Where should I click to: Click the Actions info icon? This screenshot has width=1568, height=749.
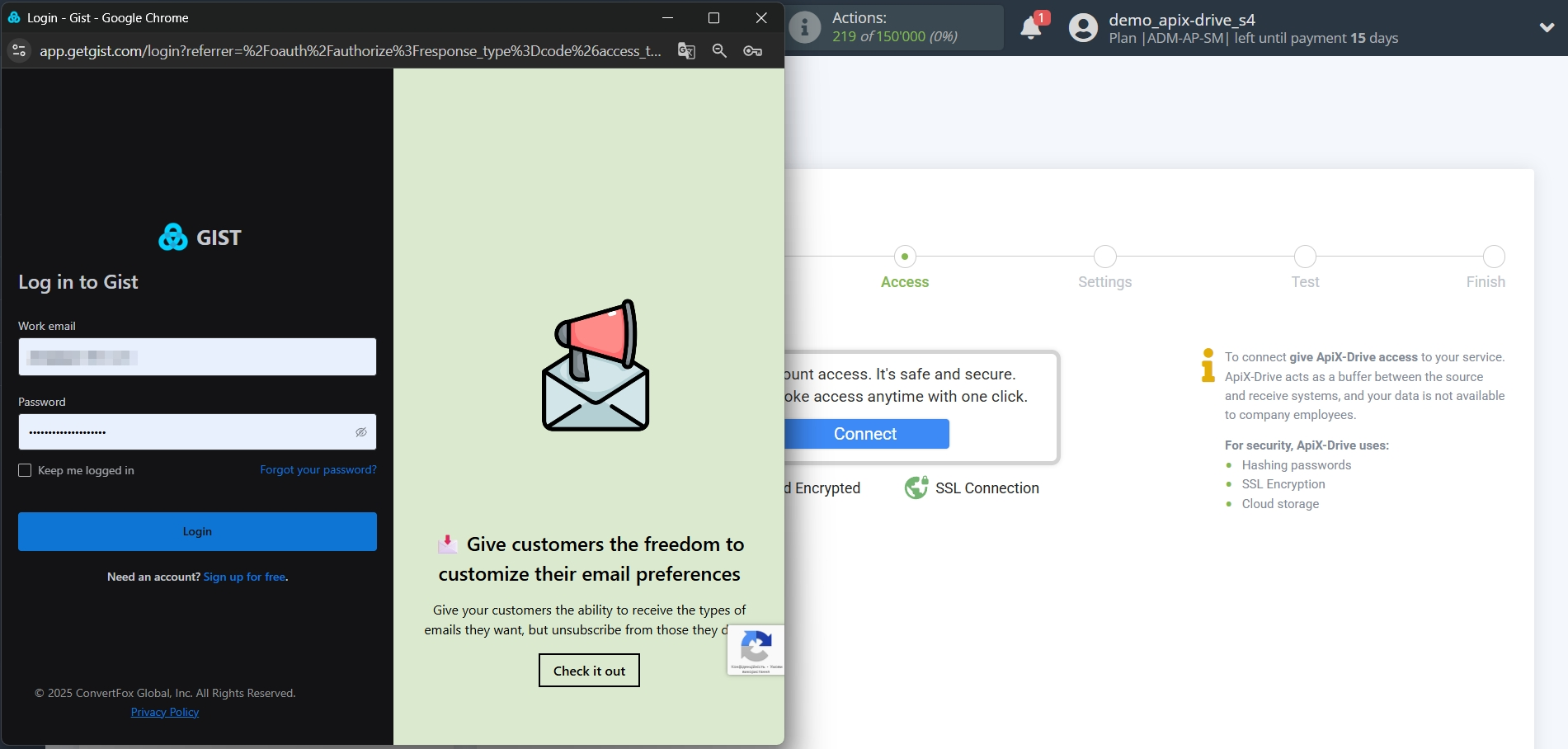click(803, 26)
